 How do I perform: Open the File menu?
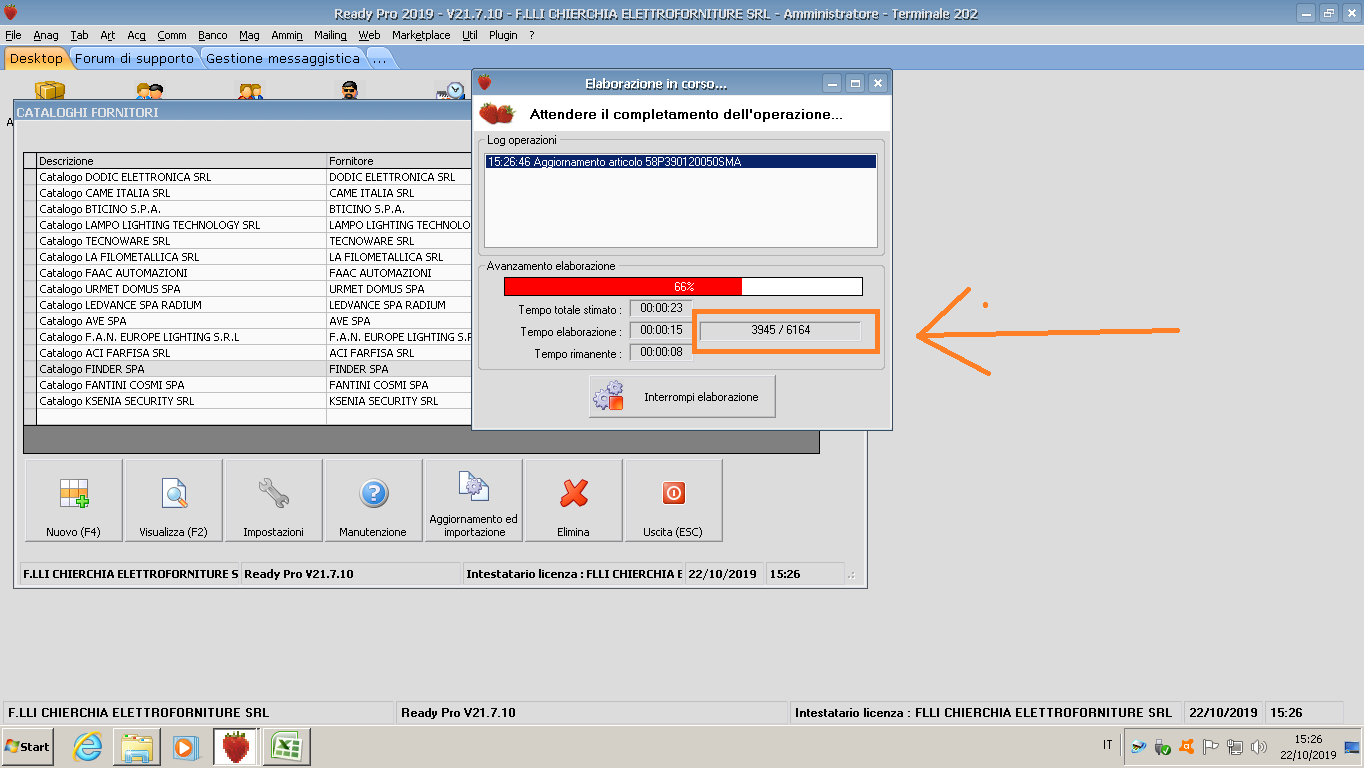13,35
